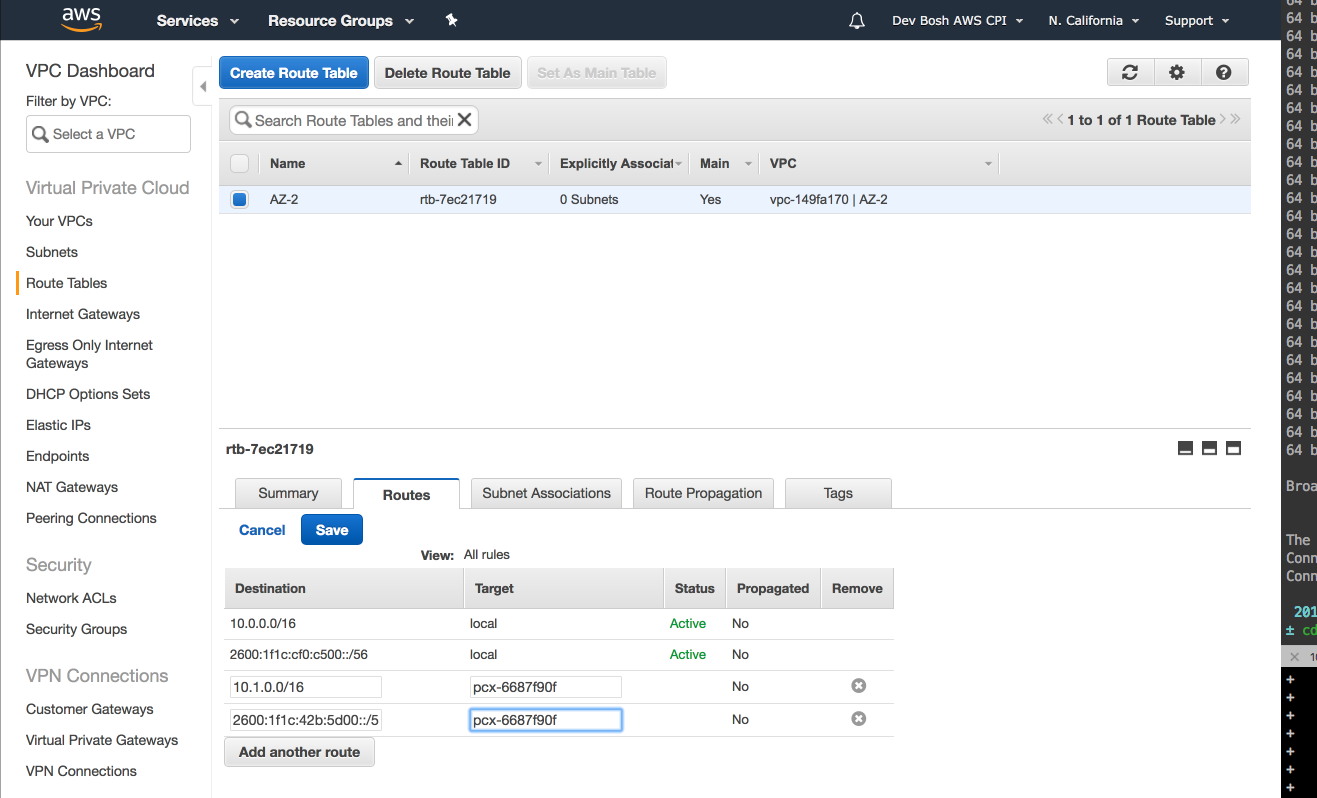
Task: Switch to the Summary tab
Action: click(288, 493)
